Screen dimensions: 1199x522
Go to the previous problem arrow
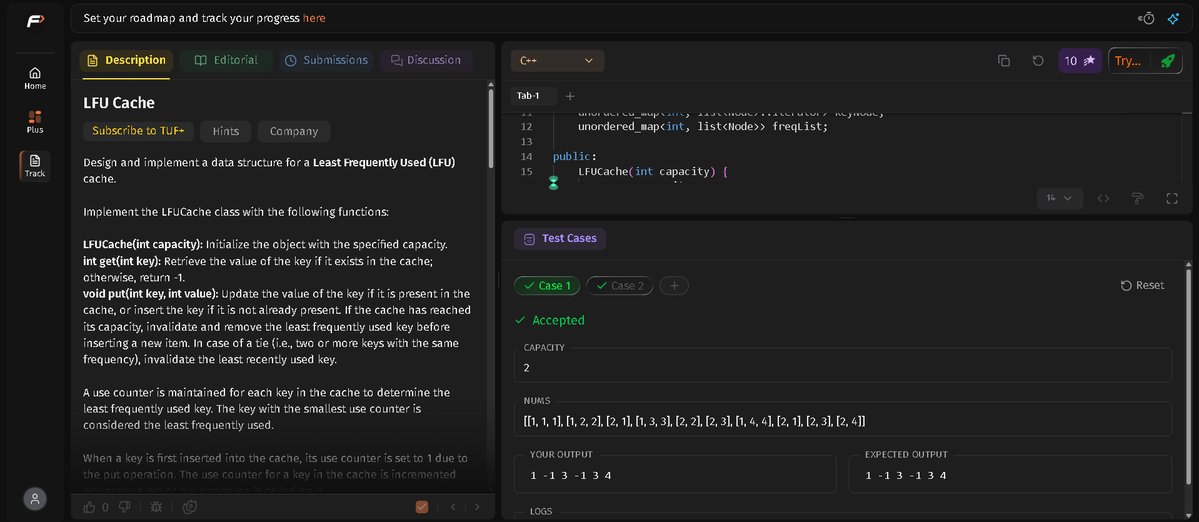[453, 507]
